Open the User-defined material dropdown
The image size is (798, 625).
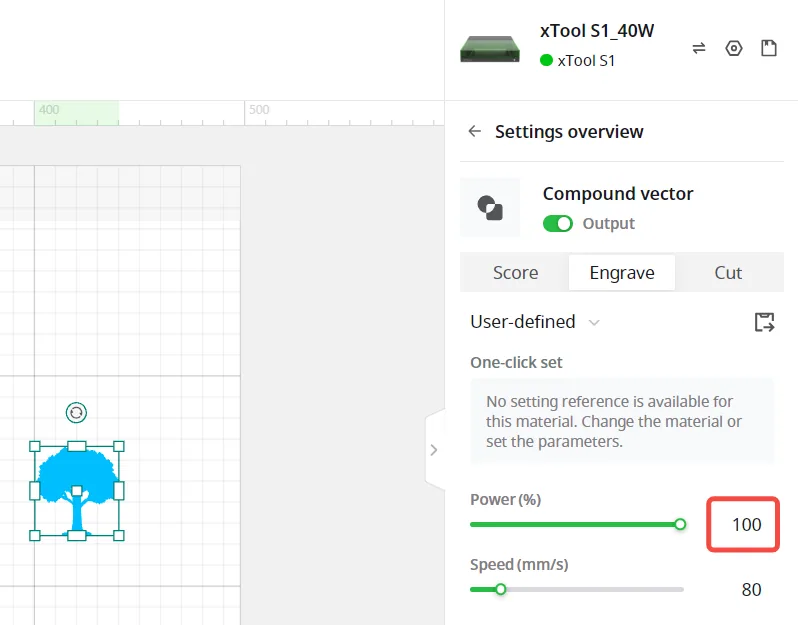point(535,322)
